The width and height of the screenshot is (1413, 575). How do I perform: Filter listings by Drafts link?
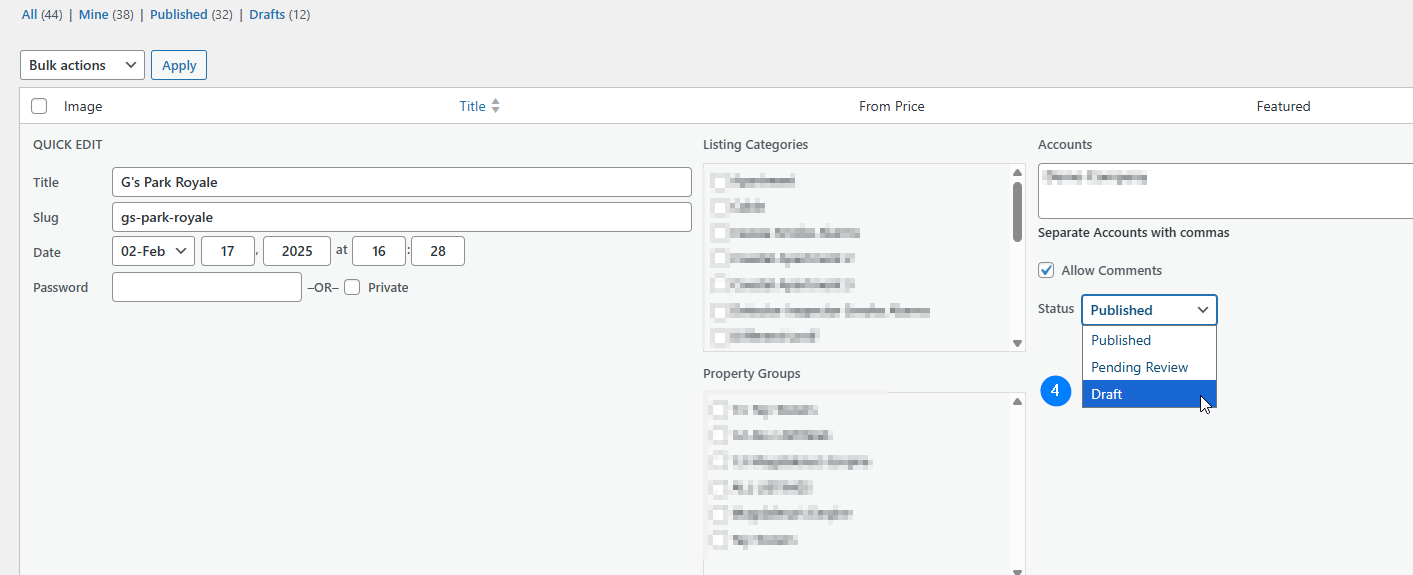click(x=267, y=15)
